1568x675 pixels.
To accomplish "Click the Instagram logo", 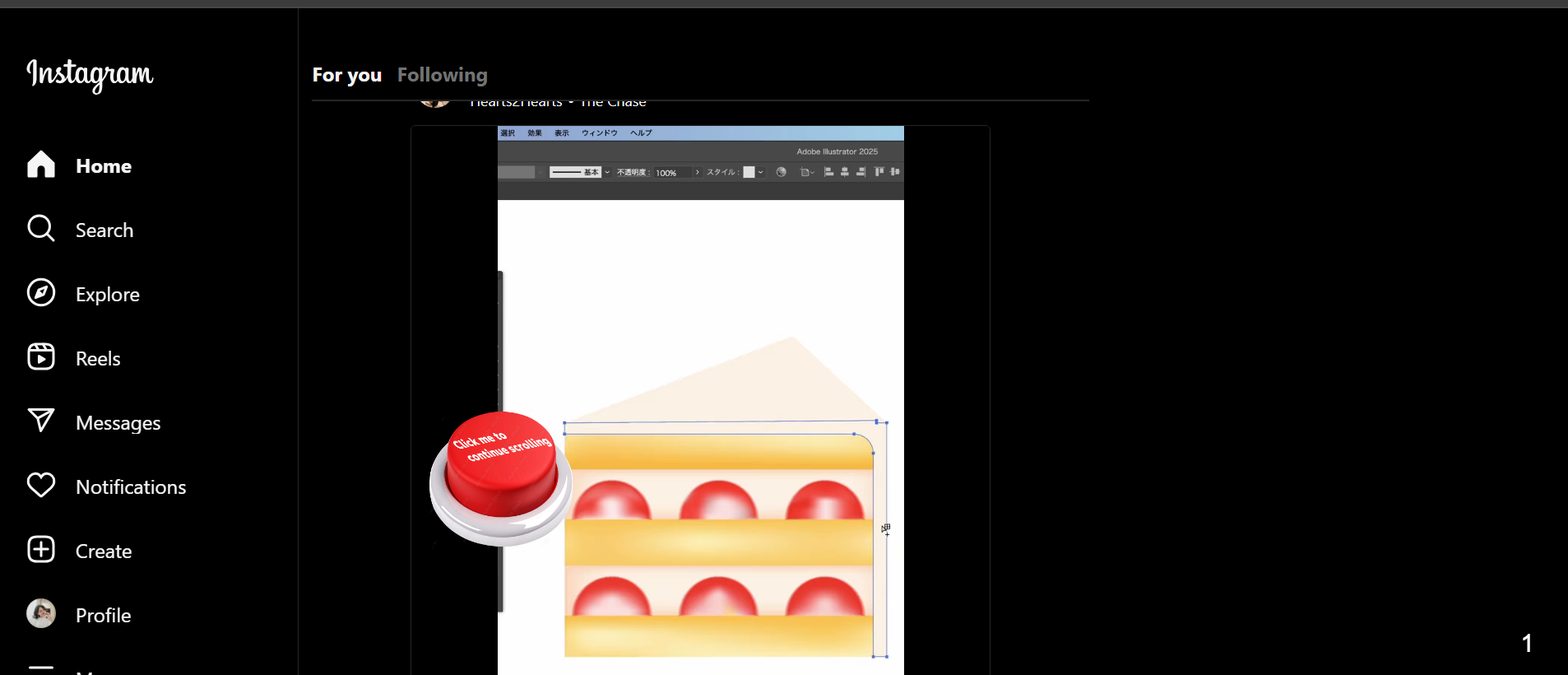I will pos(90,75).
